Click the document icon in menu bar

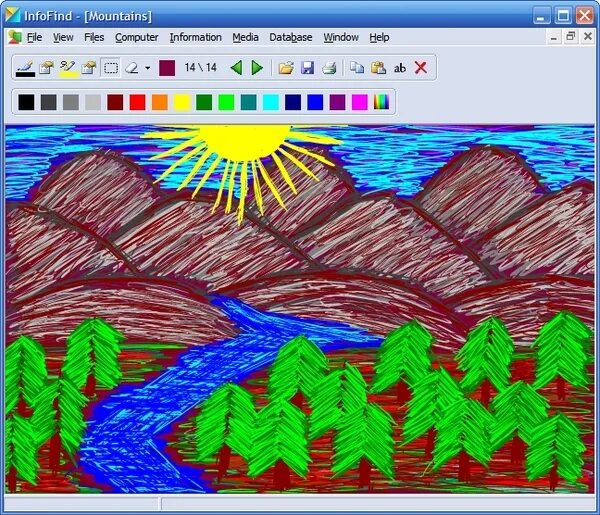tap(15, 37)
